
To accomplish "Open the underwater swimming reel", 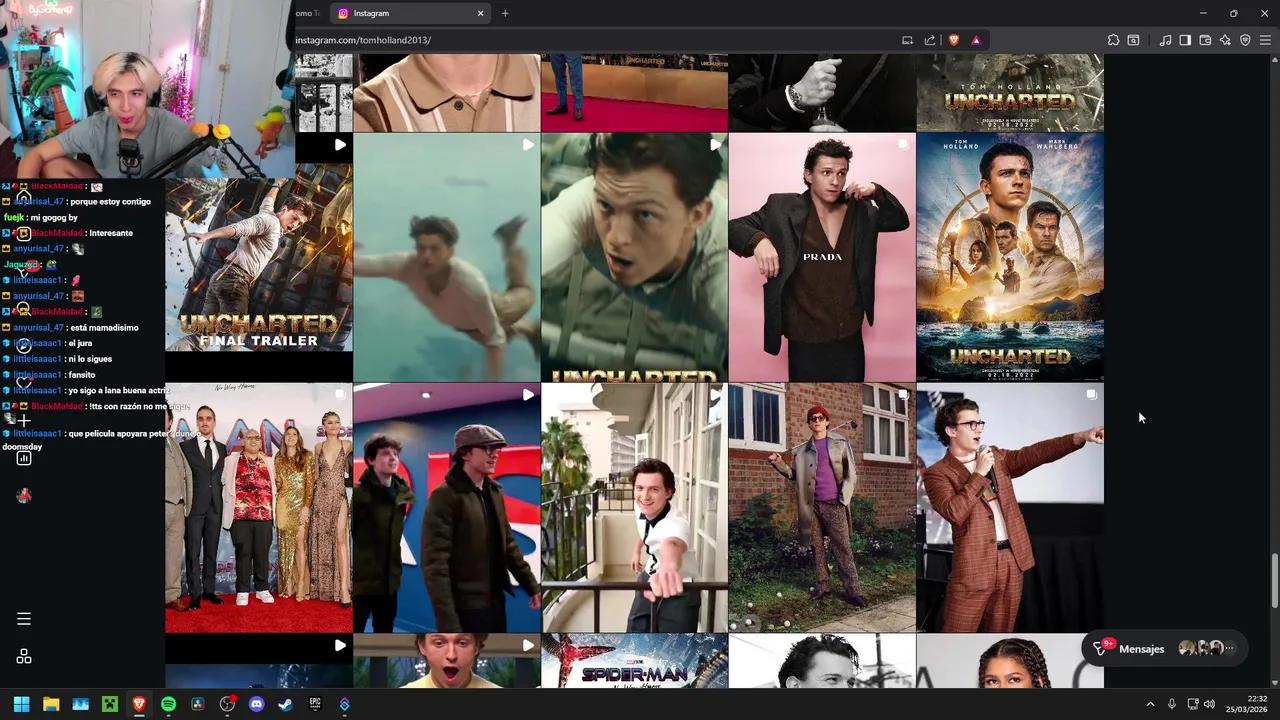I will point(447,257).
